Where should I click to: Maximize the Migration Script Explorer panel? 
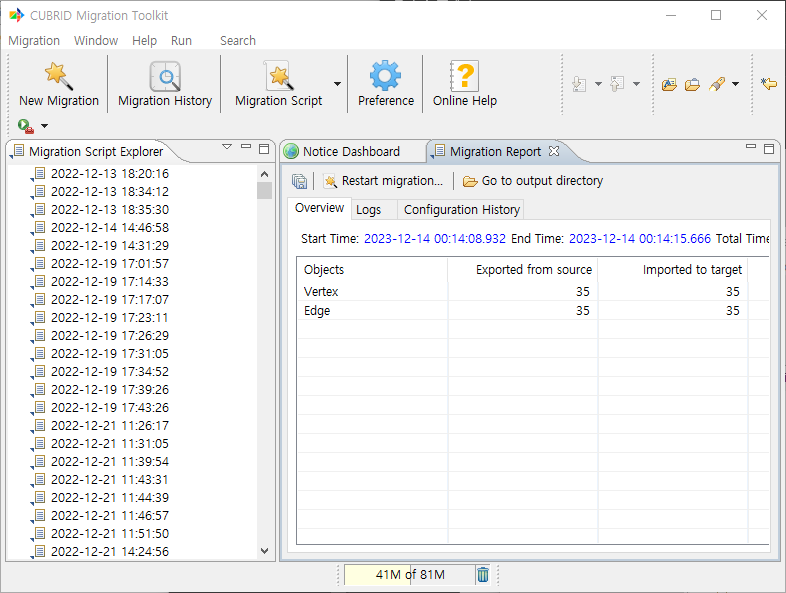264,148
